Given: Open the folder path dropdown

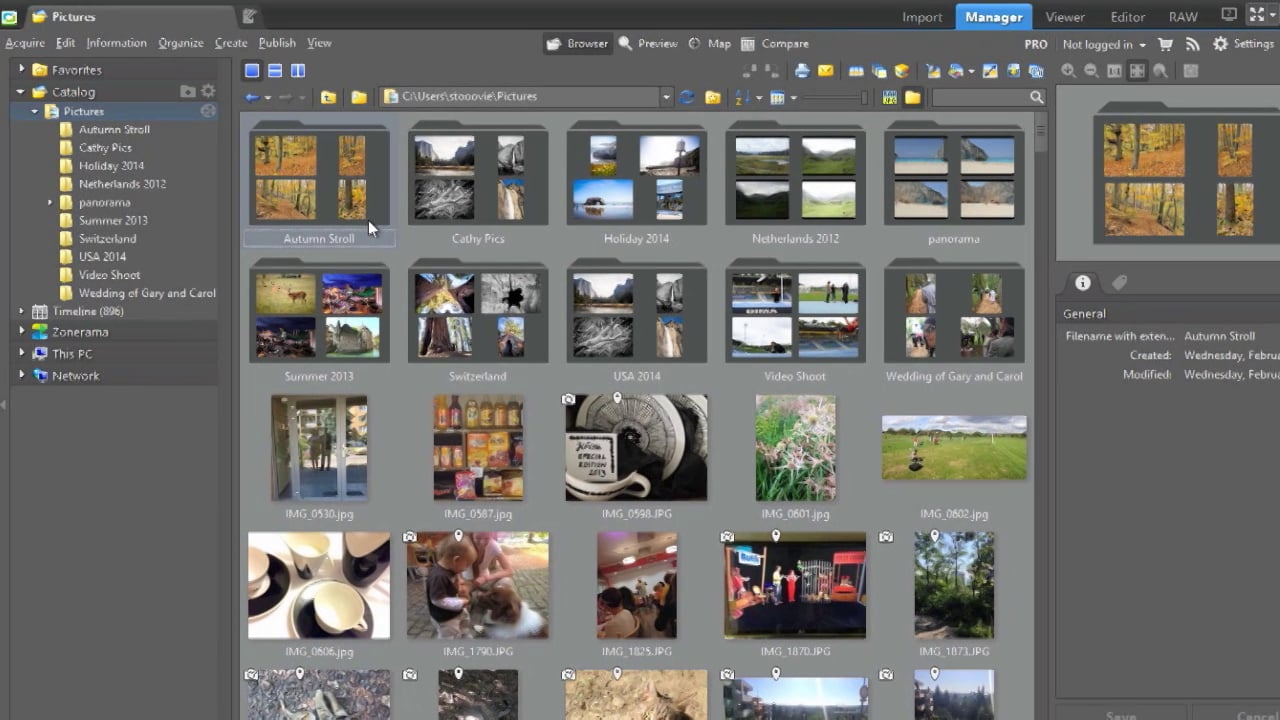Looking at the screenshot, I should (665, 97).
